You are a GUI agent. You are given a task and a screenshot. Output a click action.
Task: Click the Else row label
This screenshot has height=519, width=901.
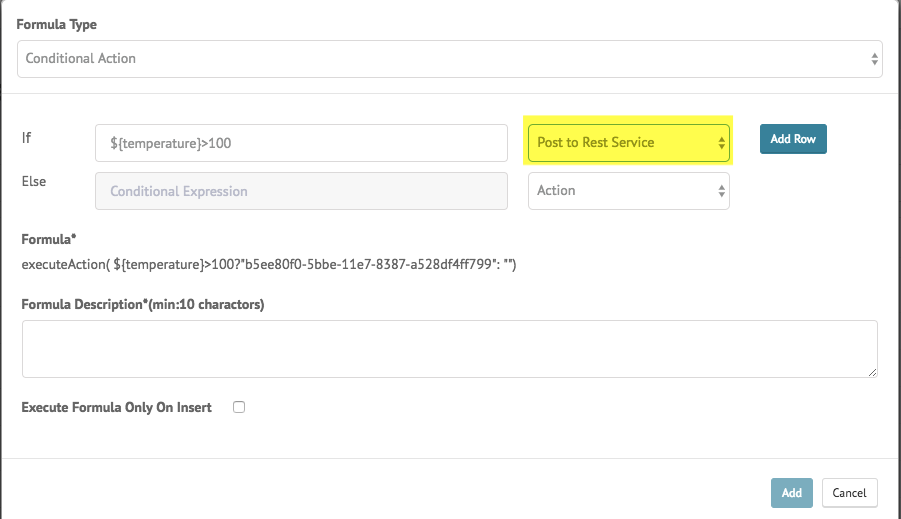pos(34,182)
